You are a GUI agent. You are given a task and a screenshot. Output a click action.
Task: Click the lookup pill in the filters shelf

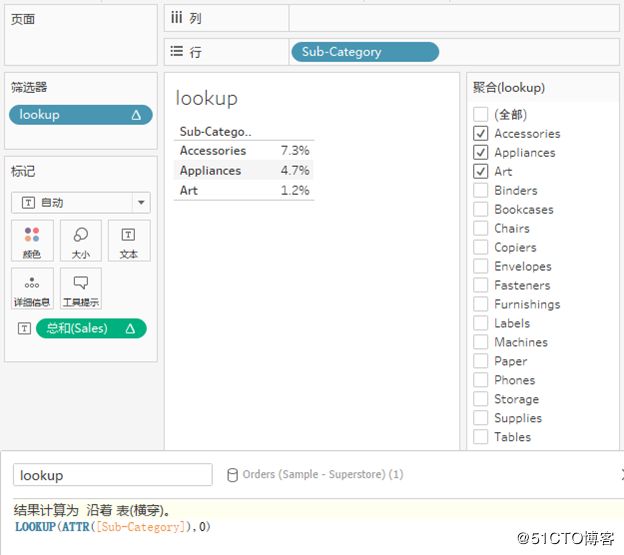coord(80,115)
